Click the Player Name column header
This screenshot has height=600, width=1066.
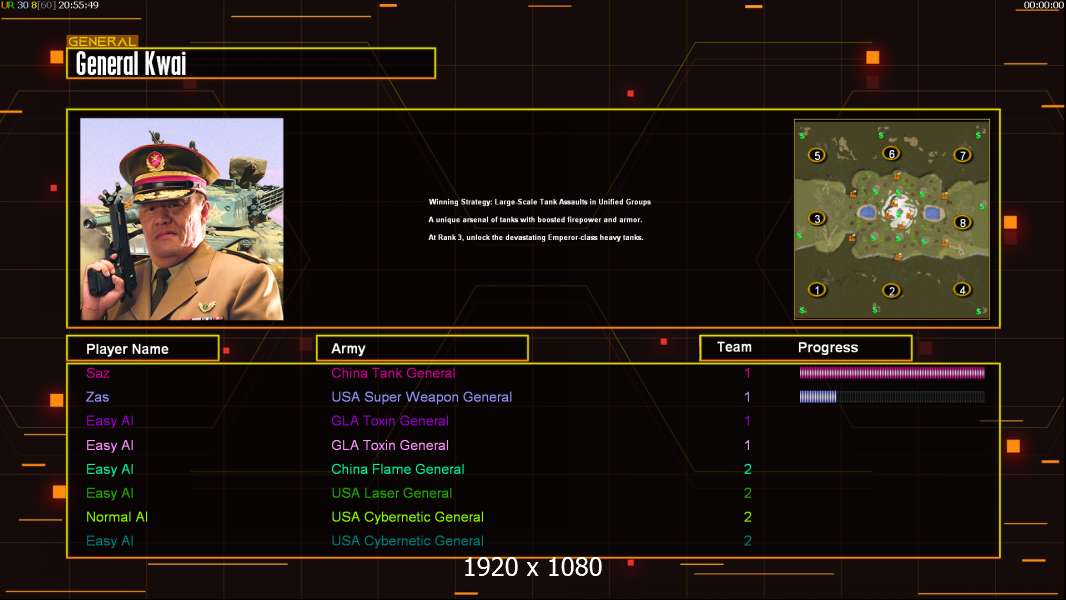coord(143,349)
